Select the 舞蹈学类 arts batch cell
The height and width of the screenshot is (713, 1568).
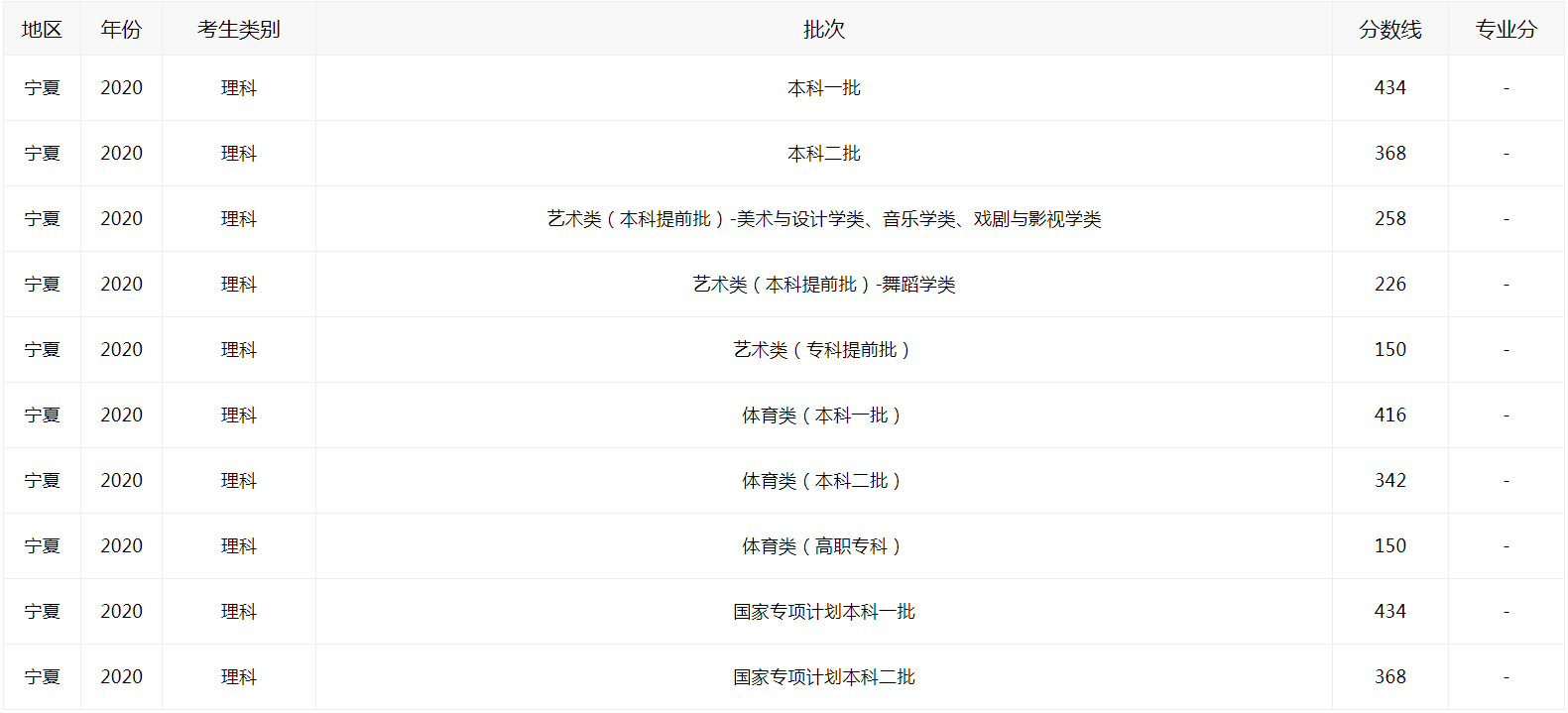click(823, 285)
